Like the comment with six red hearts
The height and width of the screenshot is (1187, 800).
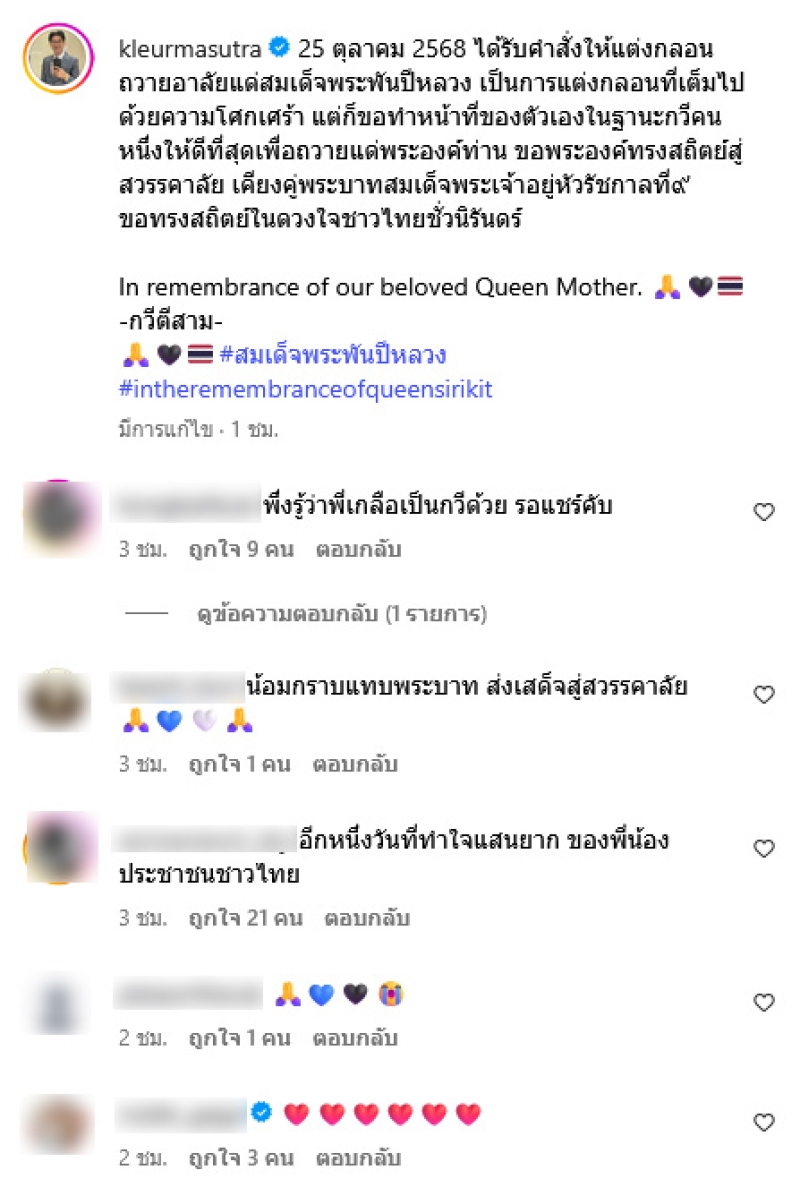(764, 1121)
